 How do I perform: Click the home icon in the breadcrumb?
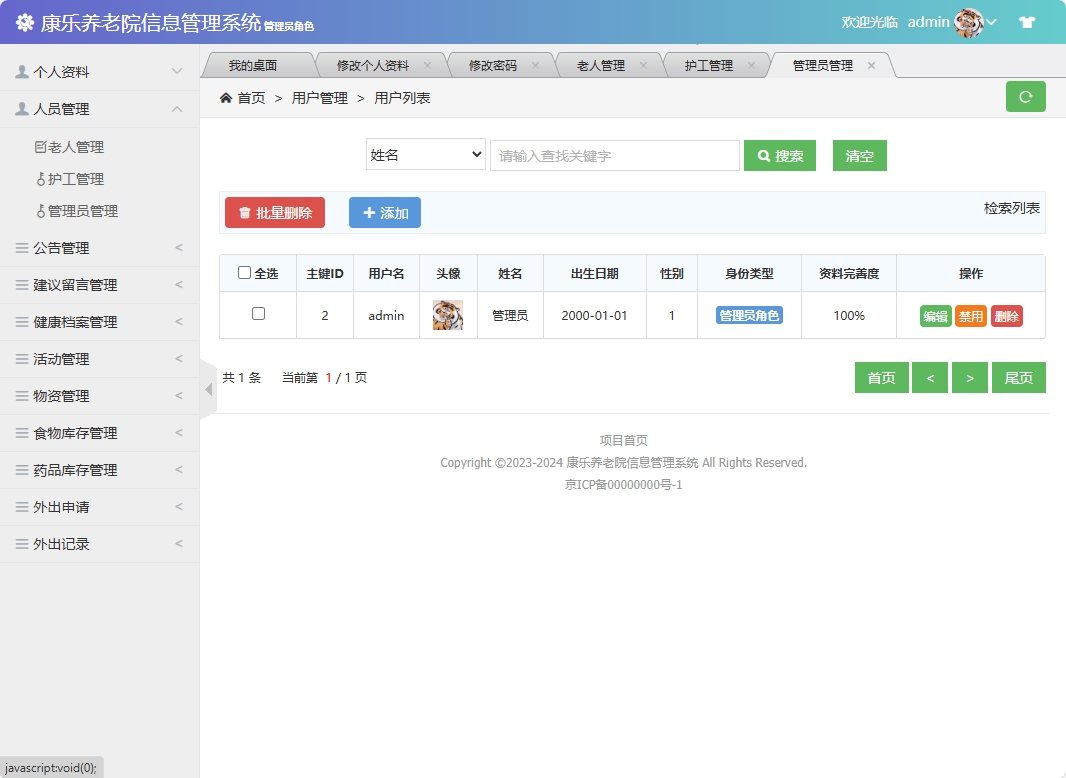[226, 97]
